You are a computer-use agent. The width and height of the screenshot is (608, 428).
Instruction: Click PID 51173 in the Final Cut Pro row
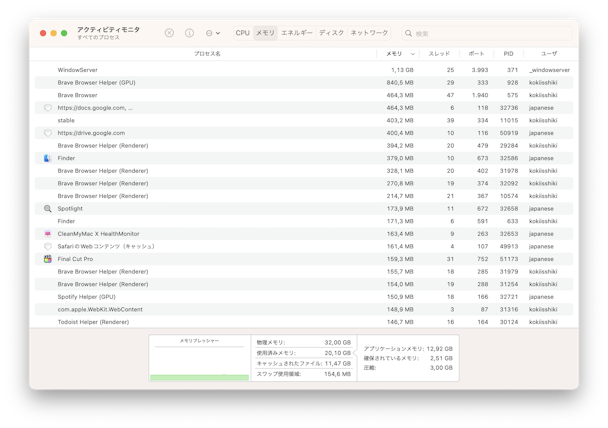click(x=509, y=259)
